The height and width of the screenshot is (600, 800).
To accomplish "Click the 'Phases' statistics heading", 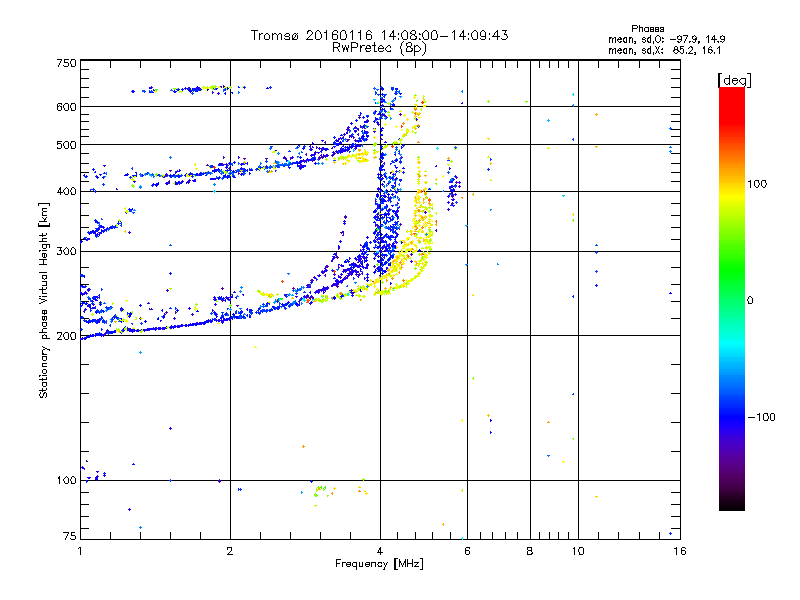I will [x=648, y=29].
